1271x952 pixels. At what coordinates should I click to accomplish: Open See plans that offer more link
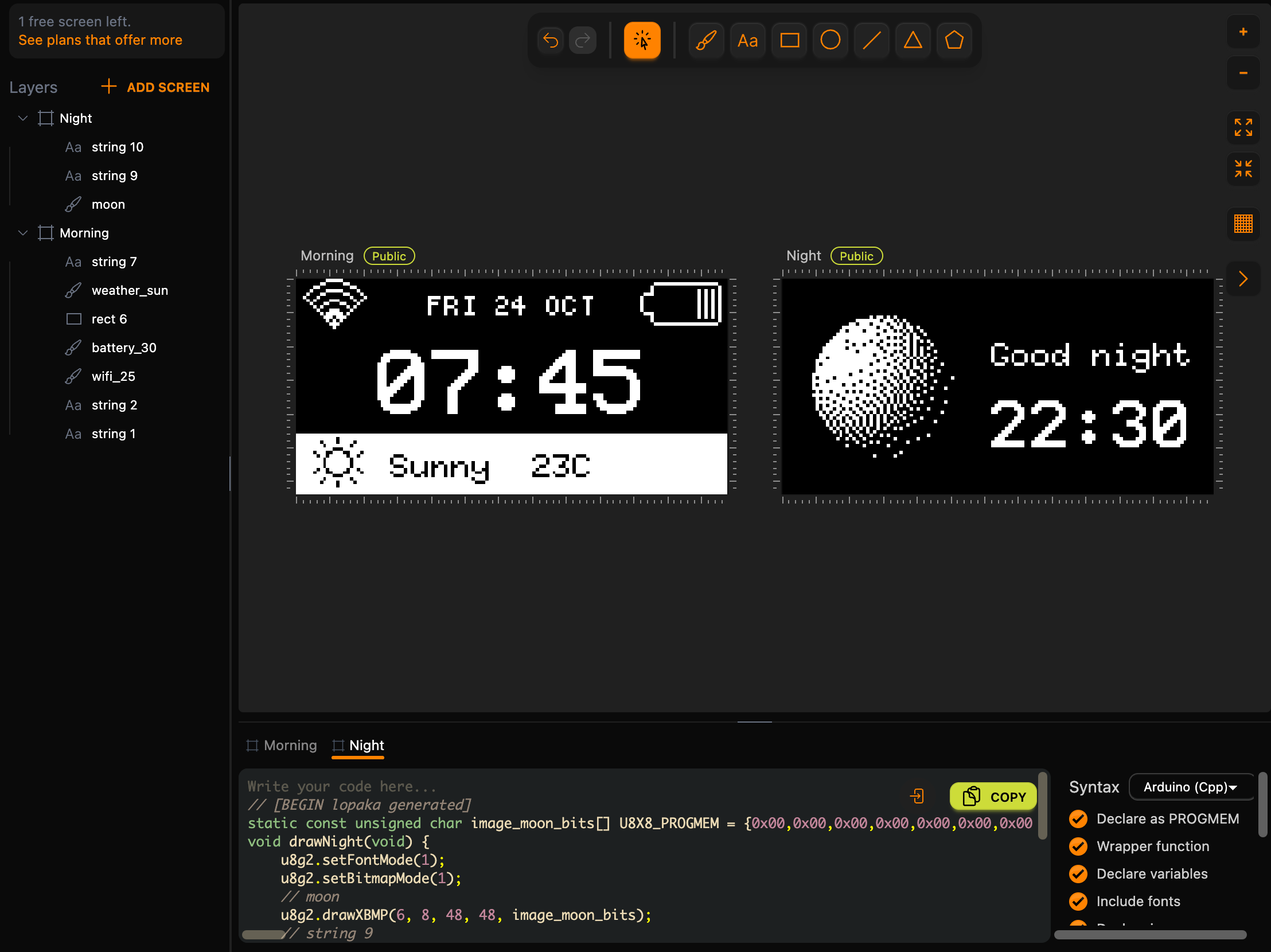click(100, 40)
